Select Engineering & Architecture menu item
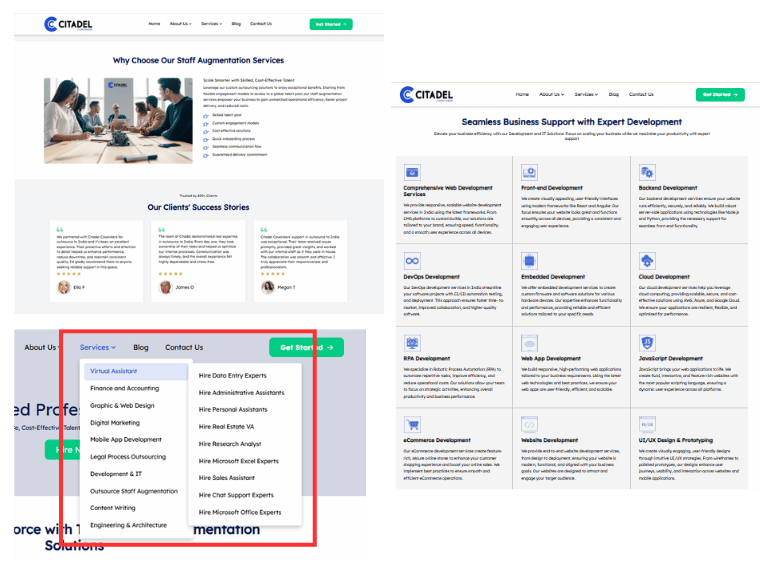The height and width of the screenshot is (568, 768). pyautogui.click(x=128, y=525)
